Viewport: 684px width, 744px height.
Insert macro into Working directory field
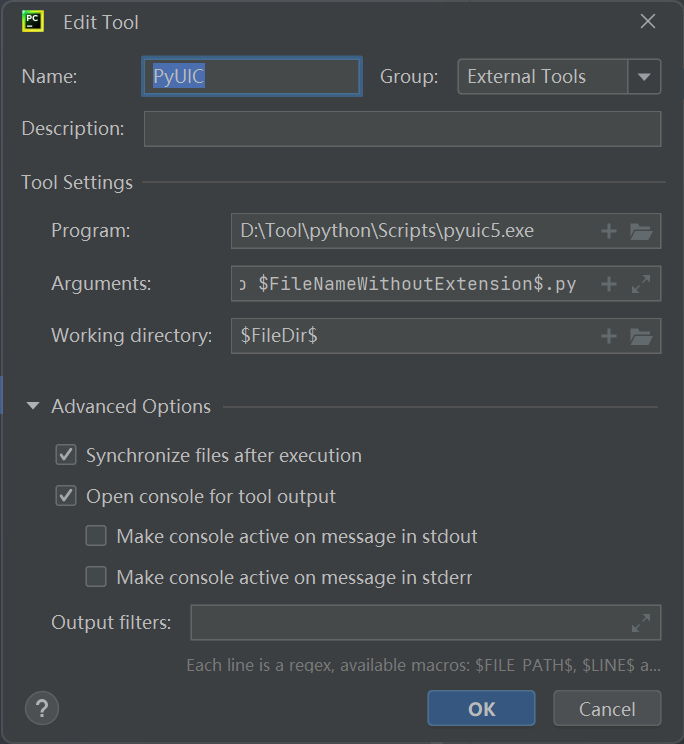(x=608, y=336)
